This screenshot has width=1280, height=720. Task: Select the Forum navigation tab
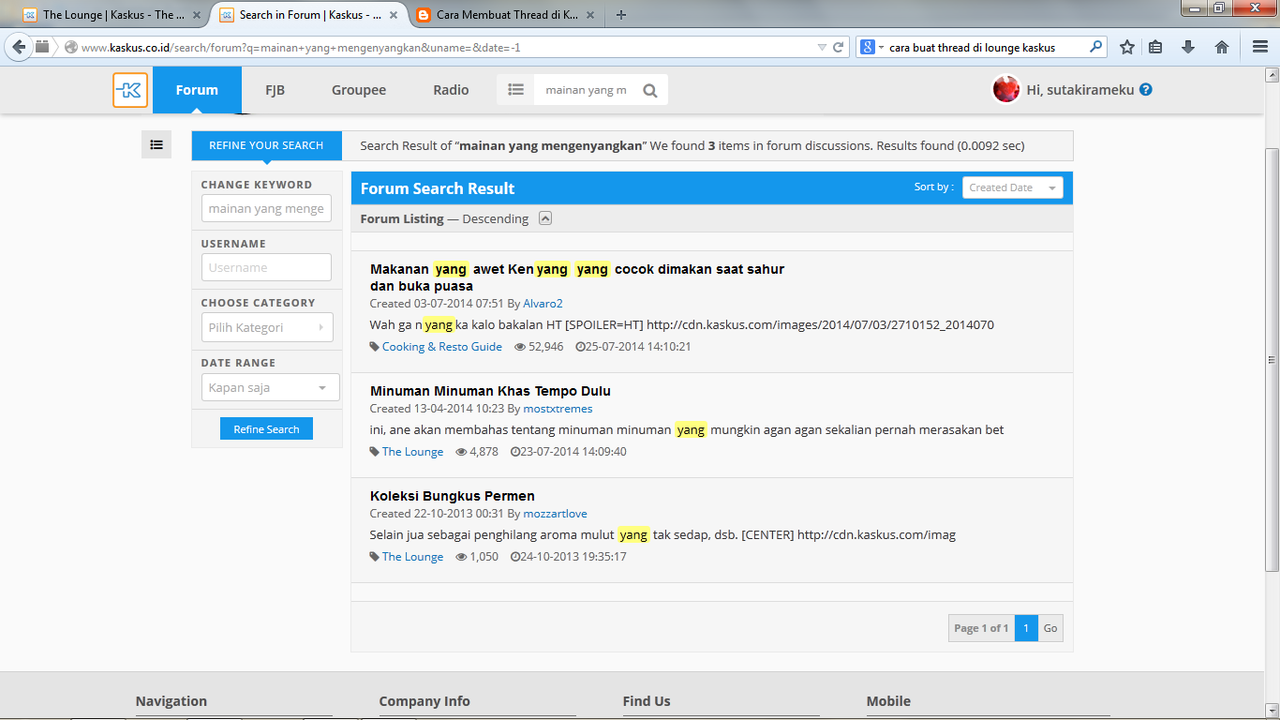pos(197,90)
